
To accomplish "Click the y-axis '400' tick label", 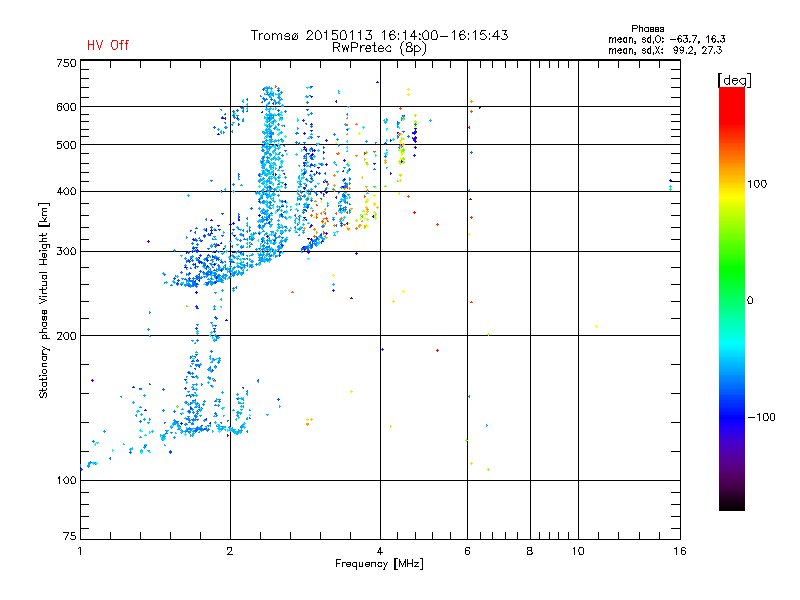I will click(x=66, y=192).
